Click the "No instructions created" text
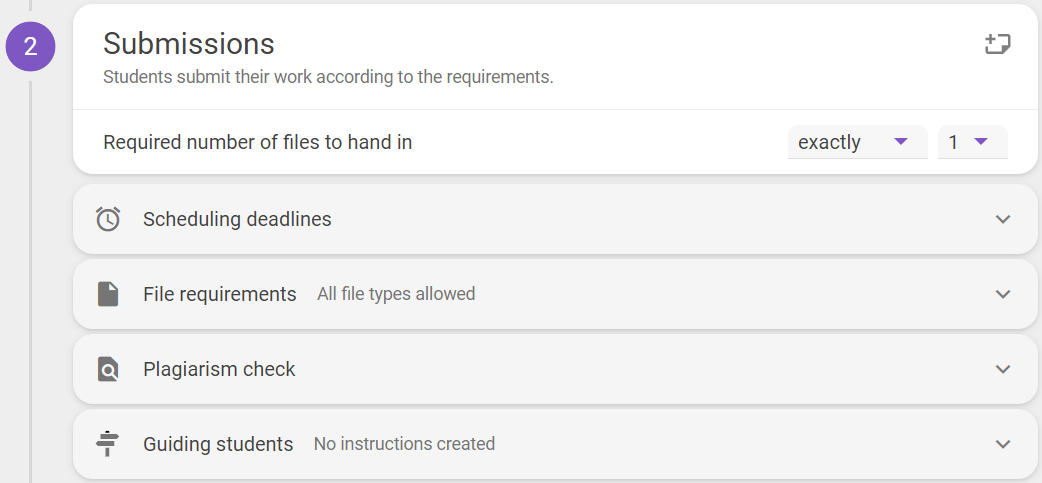 click(404, 443)
